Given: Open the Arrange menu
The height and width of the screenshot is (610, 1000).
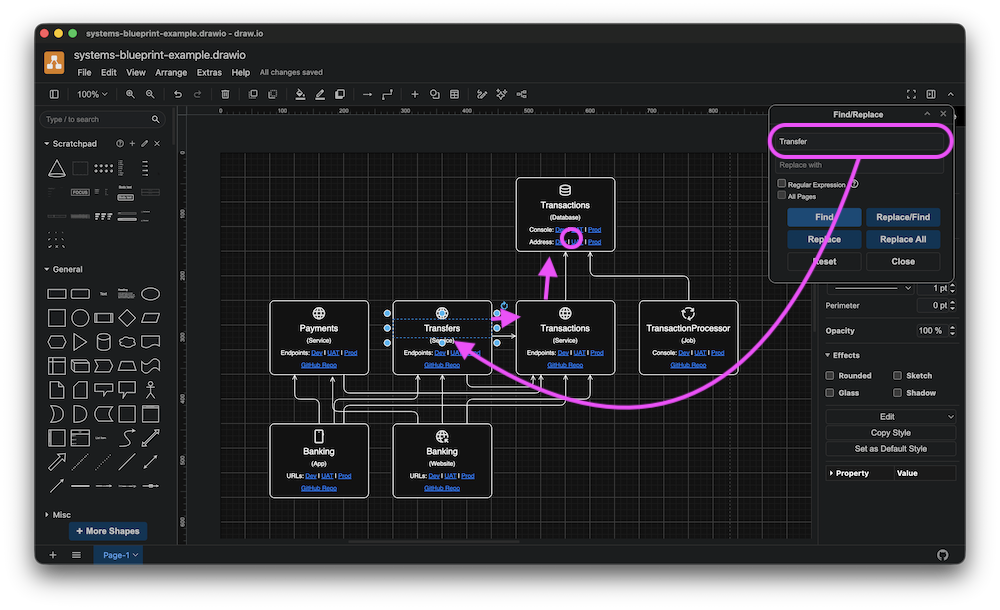Looking at the screenshot, I should [x=171, y=73].
